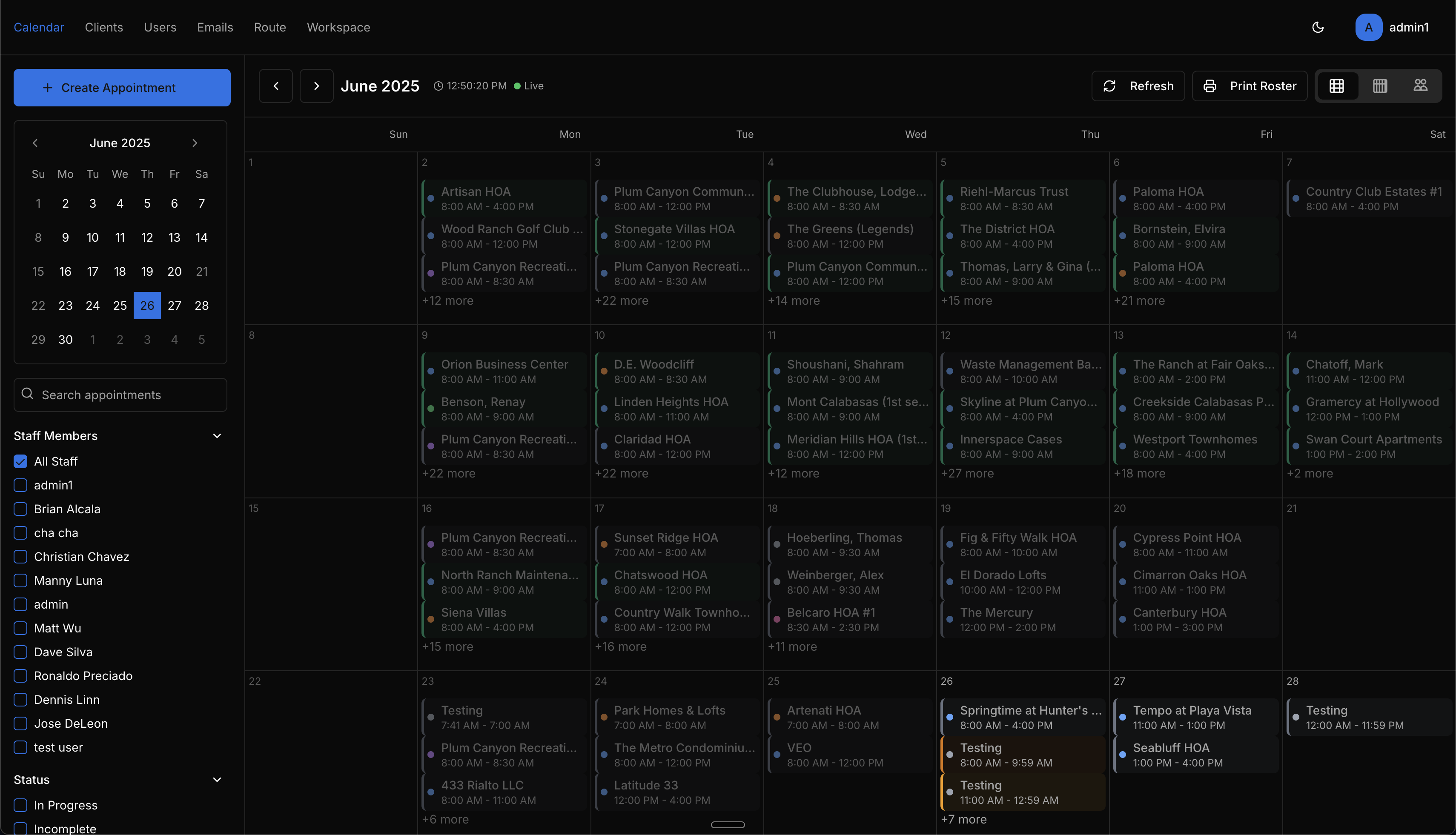Click the pink dot on Belcaro HOA #1
Viewport: 1456px width, 835px height.
click(777, 619)
